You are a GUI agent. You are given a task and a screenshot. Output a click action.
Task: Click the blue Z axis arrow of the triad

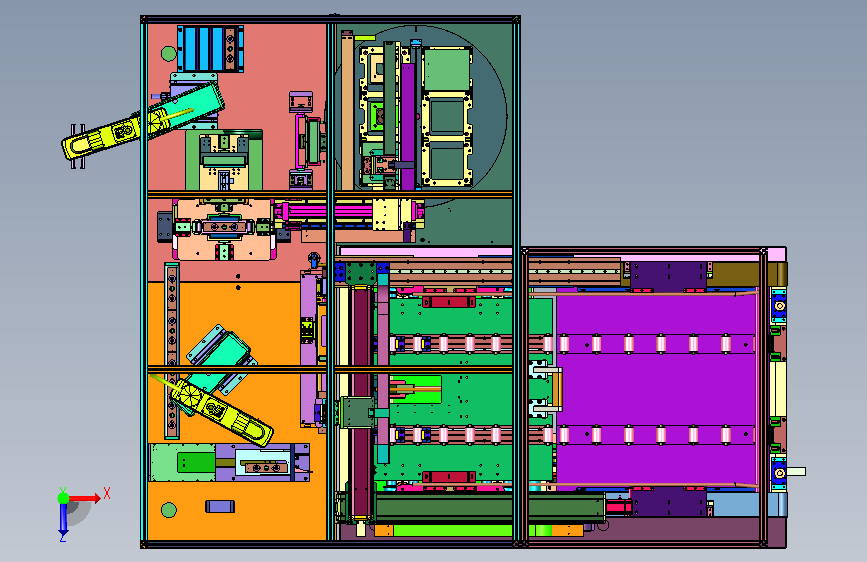[x=64, y=519]
